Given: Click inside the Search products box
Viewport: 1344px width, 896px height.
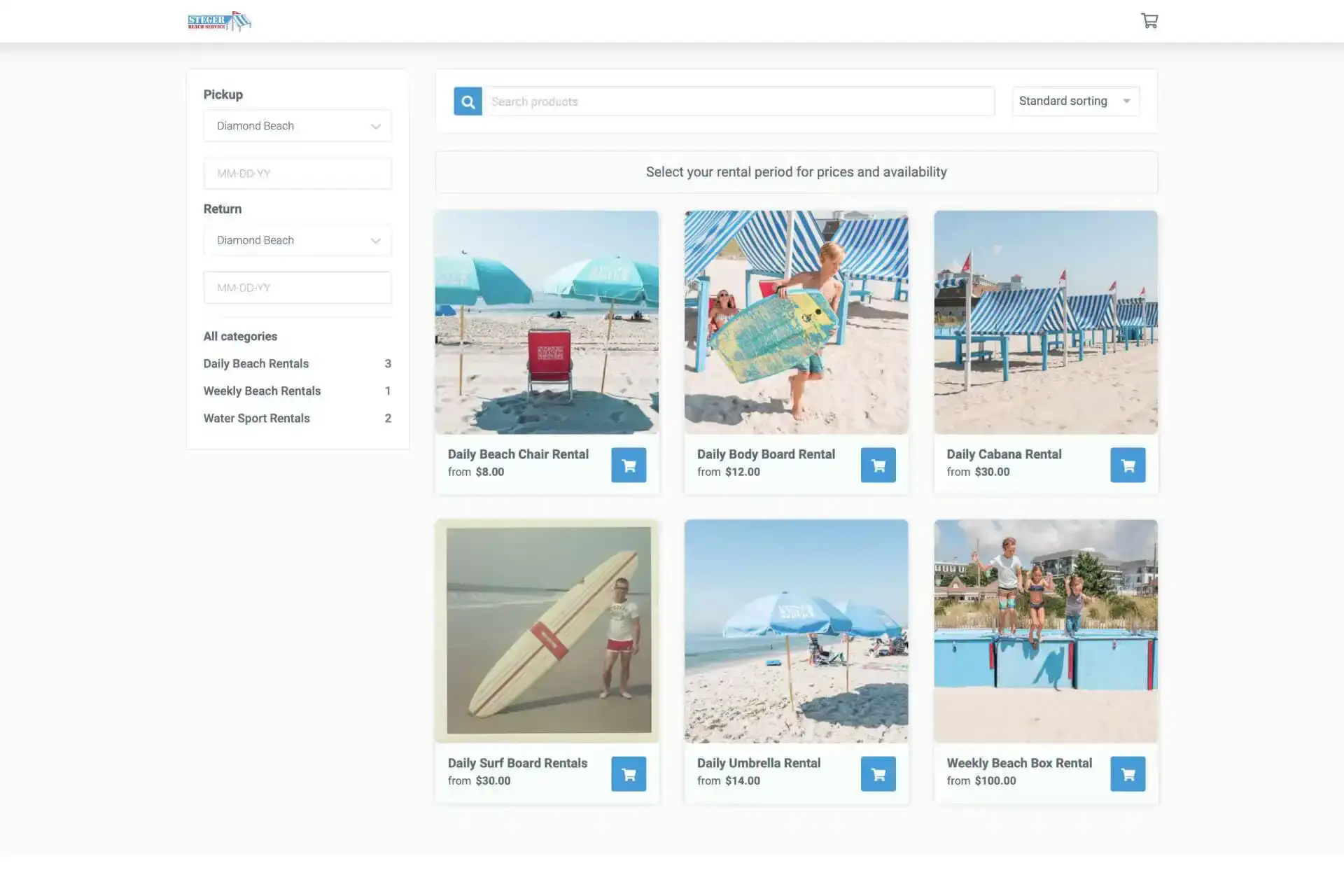Looking at the screenshot, I should pyautogui.click(x=740, y=101).
